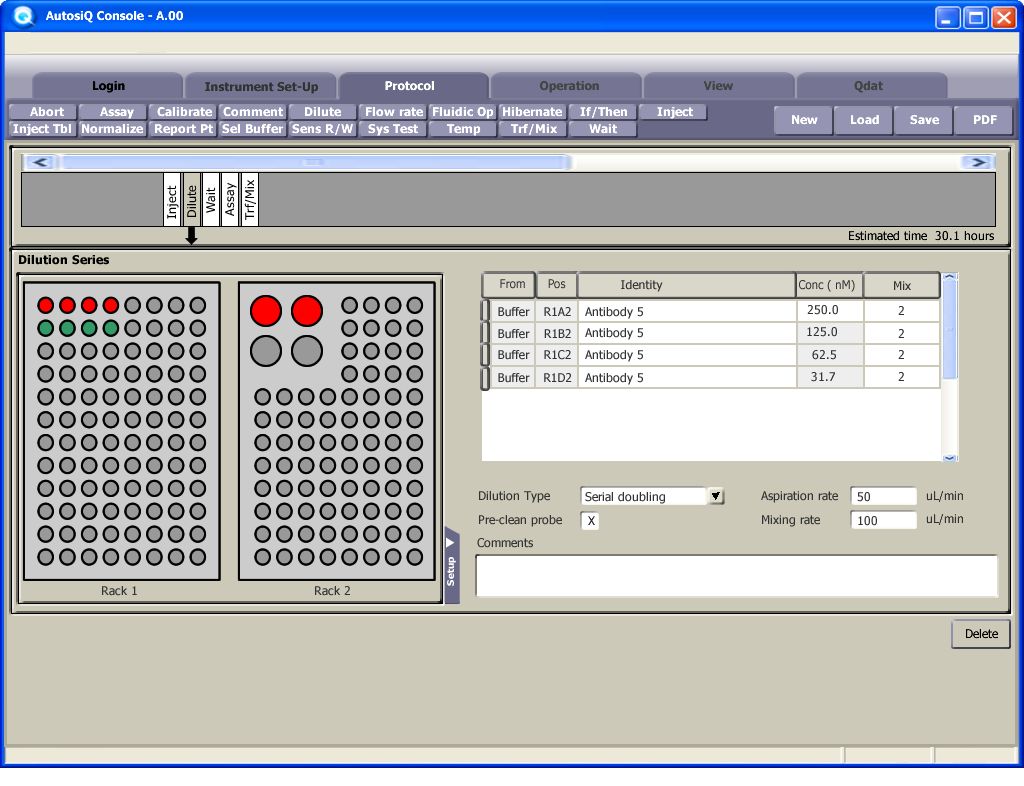The height and width of the screenshot is (786, 1024).
Task: Click the timeline right scroll arrow
Action: coord(978,162)
